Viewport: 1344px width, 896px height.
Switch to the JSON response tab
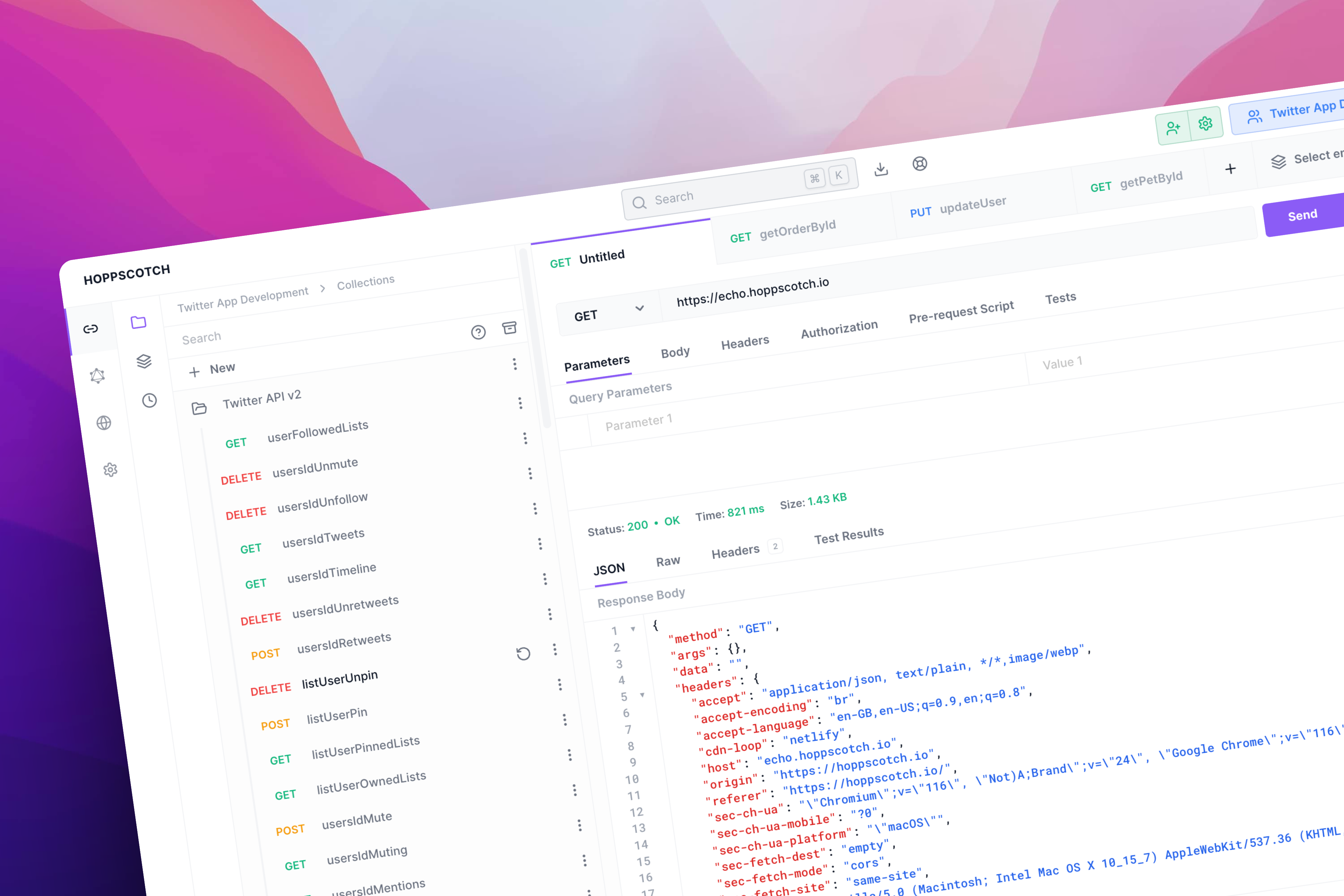(609, 569)
